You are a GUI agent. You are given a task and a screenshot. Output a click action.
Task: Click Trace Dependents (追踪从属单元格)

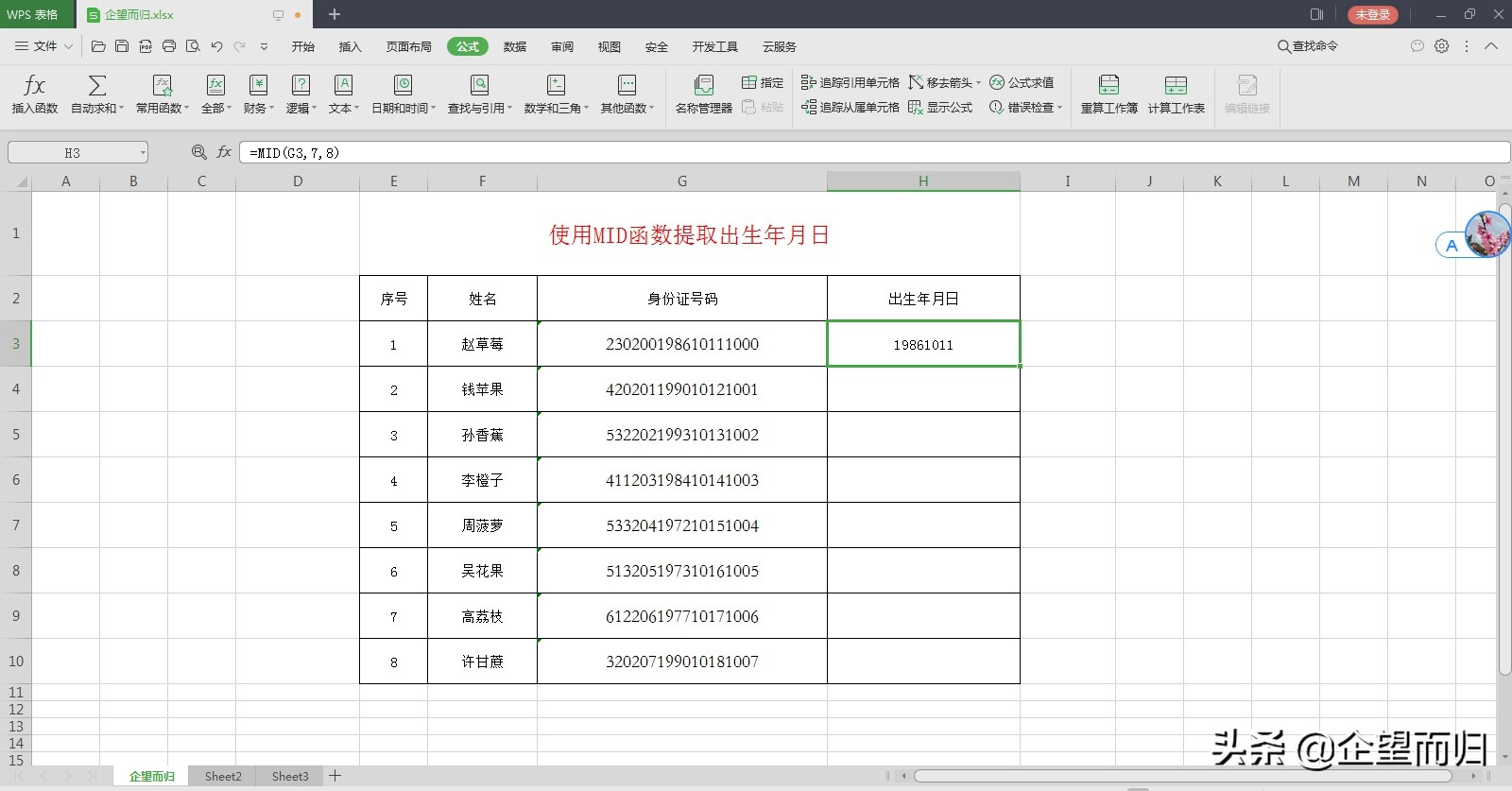850,108
